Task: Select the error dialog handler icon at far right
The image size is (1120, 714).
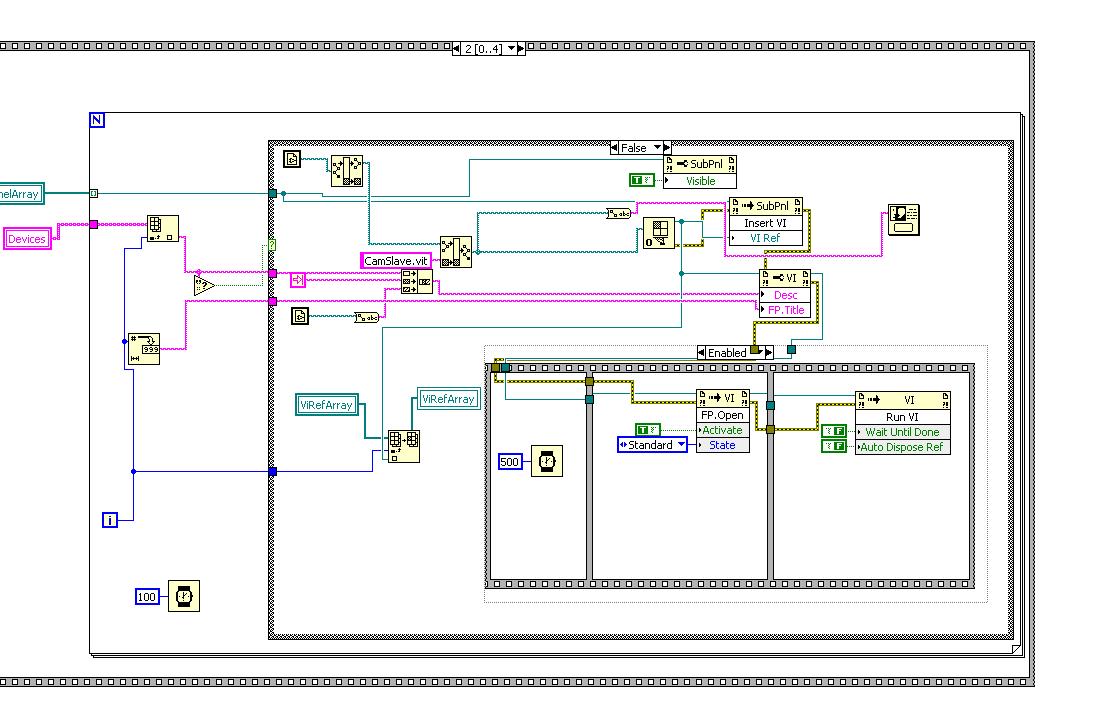Action: tap(904, 220)
